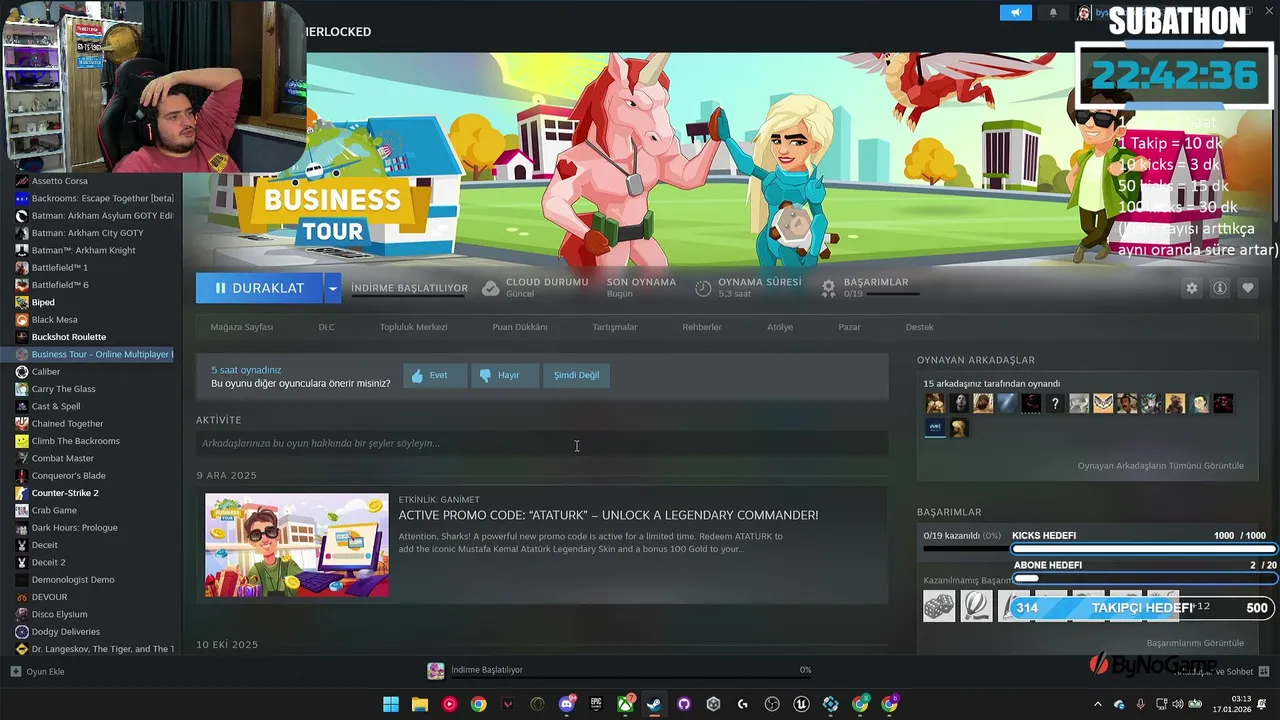
Task: Open the Steam notifications bell
Action: coord(1053,13)
